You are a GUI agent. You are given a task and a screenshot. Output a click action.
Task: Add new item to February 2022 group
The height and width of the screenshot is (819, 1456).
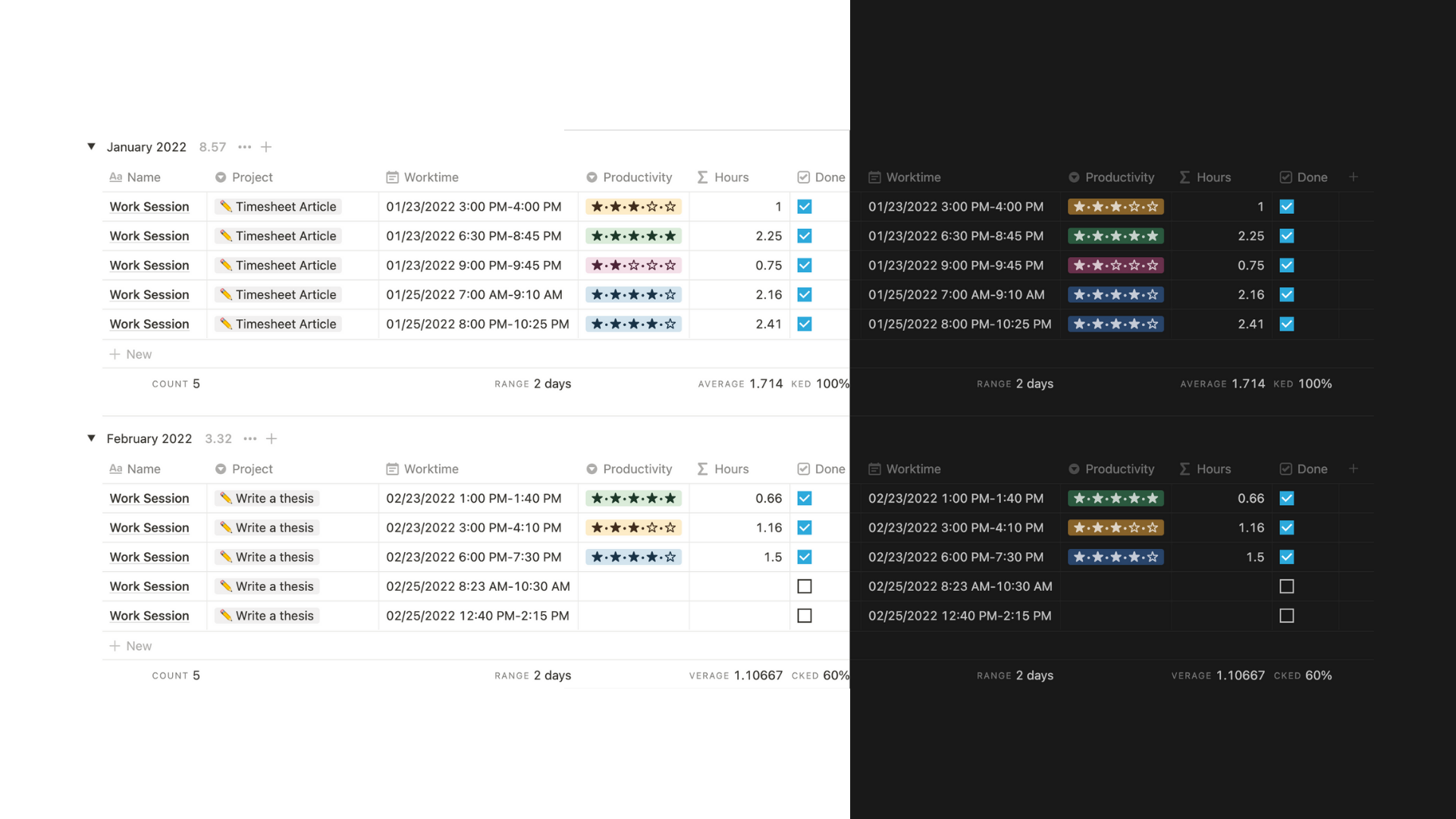tap(271, 439)
